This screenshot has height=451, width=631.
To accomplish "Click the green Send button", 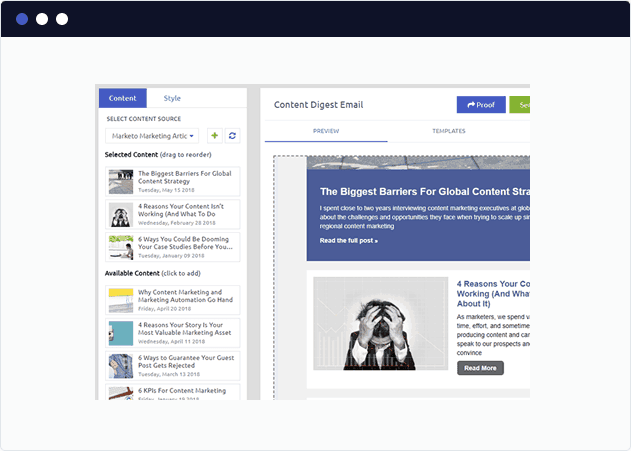I will pos(520,105).
